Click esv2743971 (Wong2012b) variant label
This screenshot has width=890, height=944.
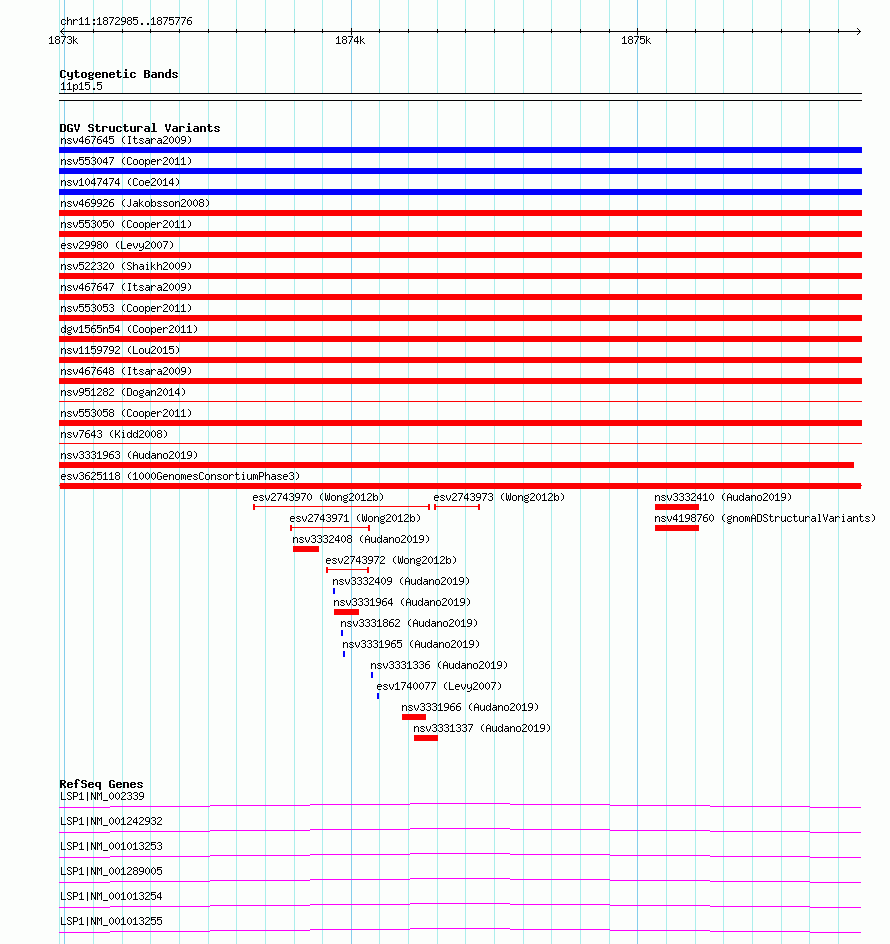point(355,518)
